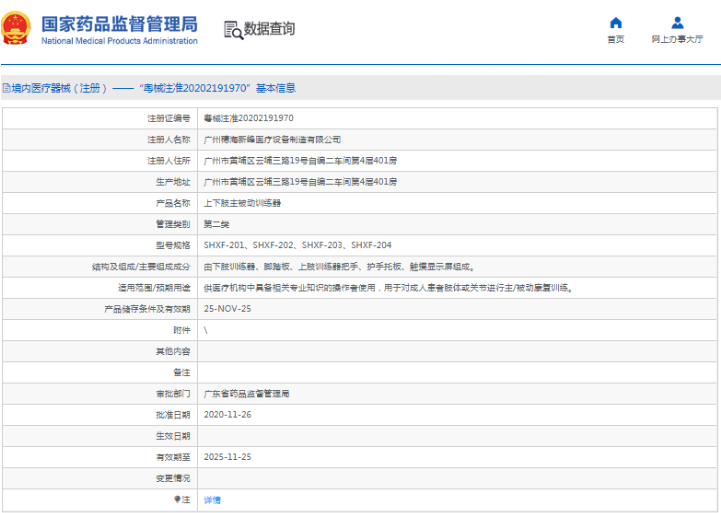Click the 生效日期 label
Screen dimensions: 721x513
click(173, 436)
